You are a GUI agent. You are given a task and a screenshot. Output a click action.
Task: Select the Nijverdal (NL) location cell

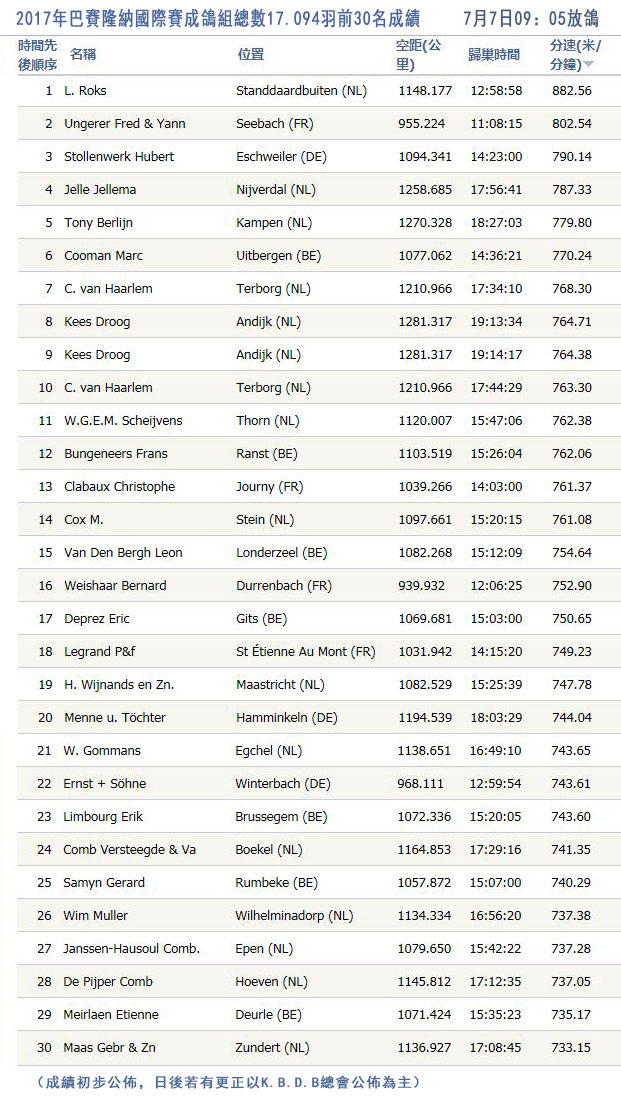(275, 189)
